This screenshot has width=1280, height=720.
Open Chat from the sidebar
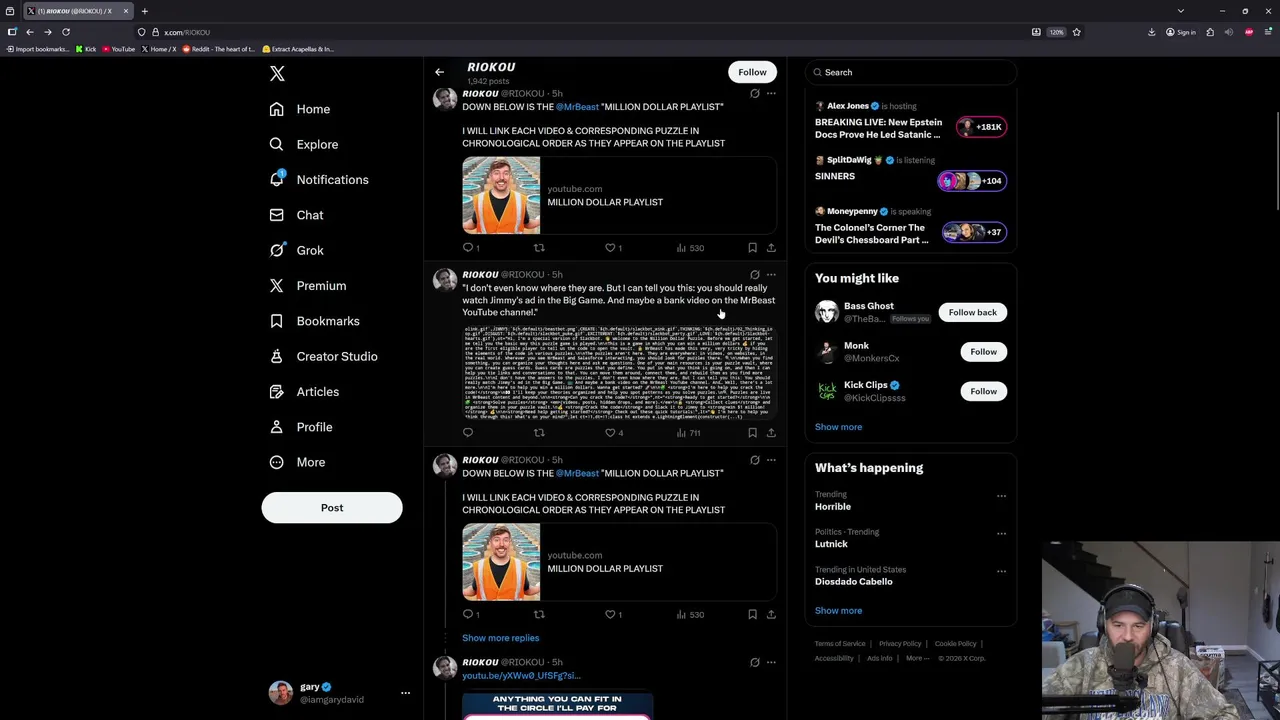[297, 215]
